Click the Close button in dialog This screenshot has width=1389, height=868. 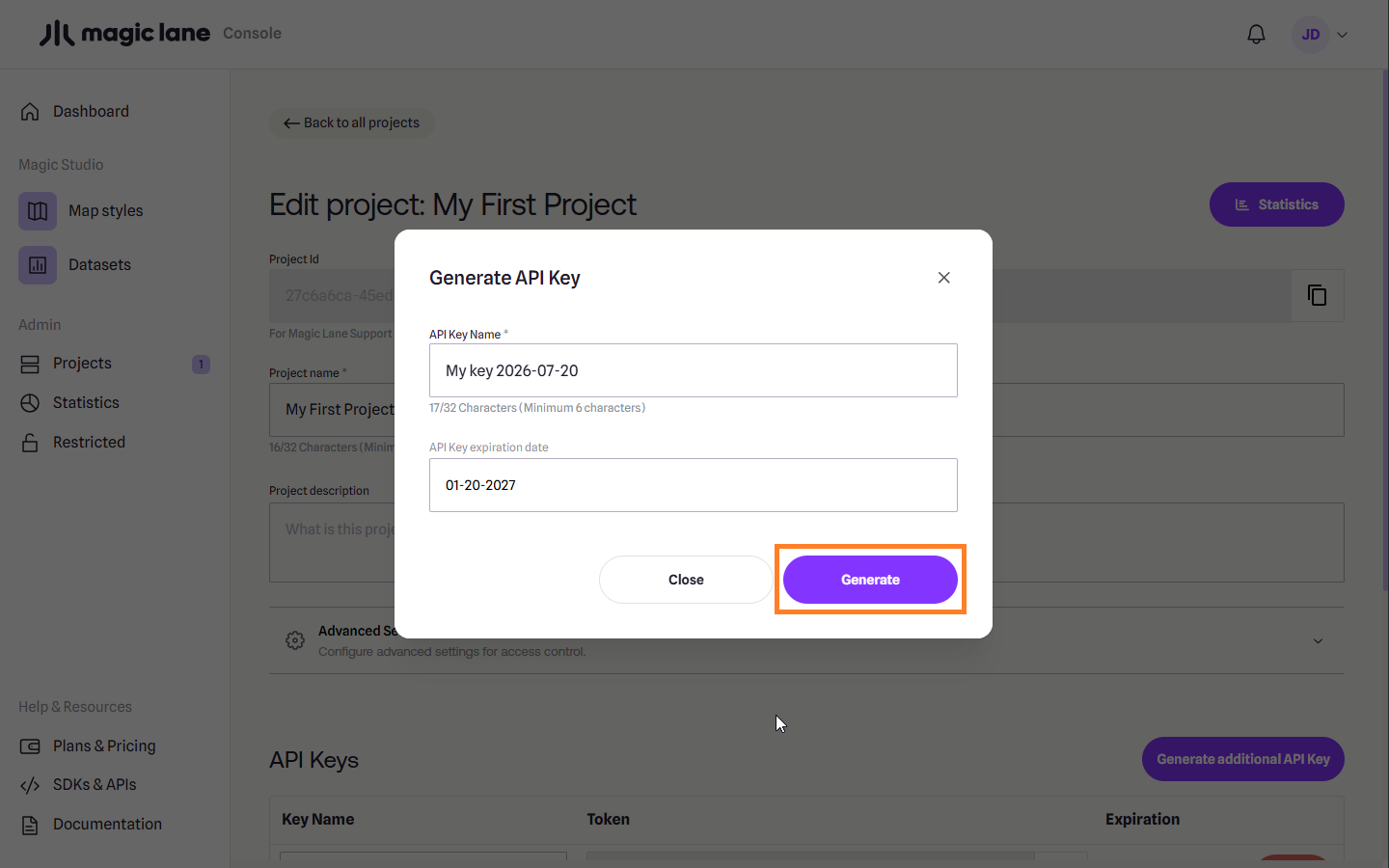point(686,580)
